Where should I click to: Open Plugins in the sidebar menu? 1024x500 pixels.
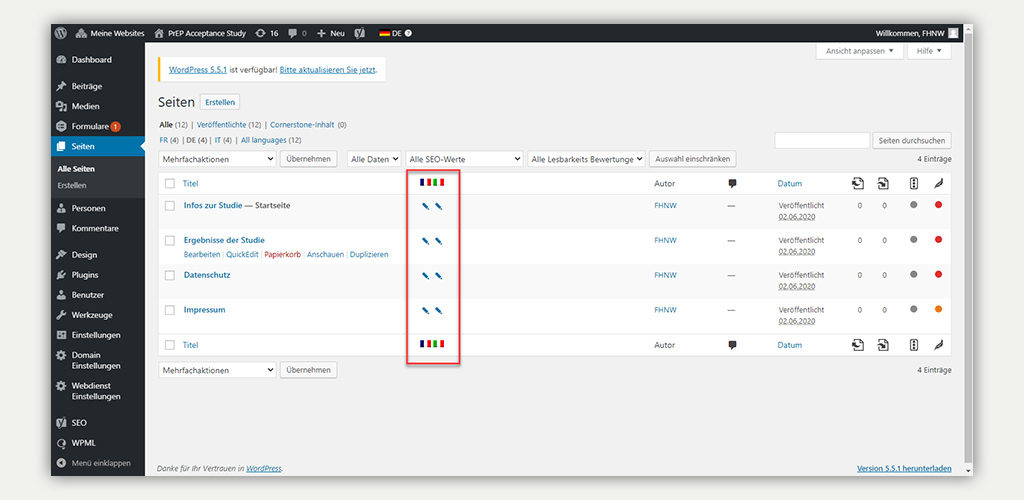click(85, 275)
